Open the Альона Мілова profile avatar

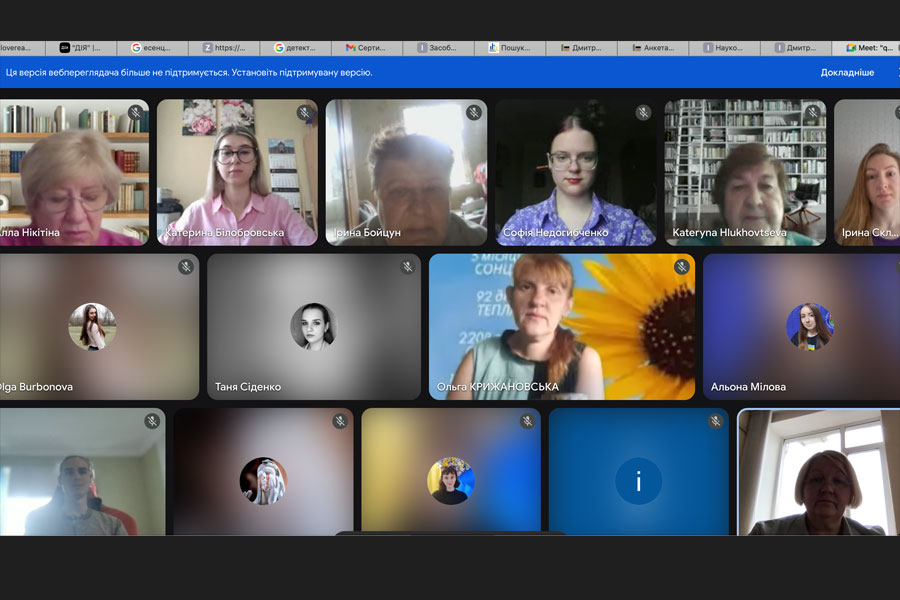[810, 327]
